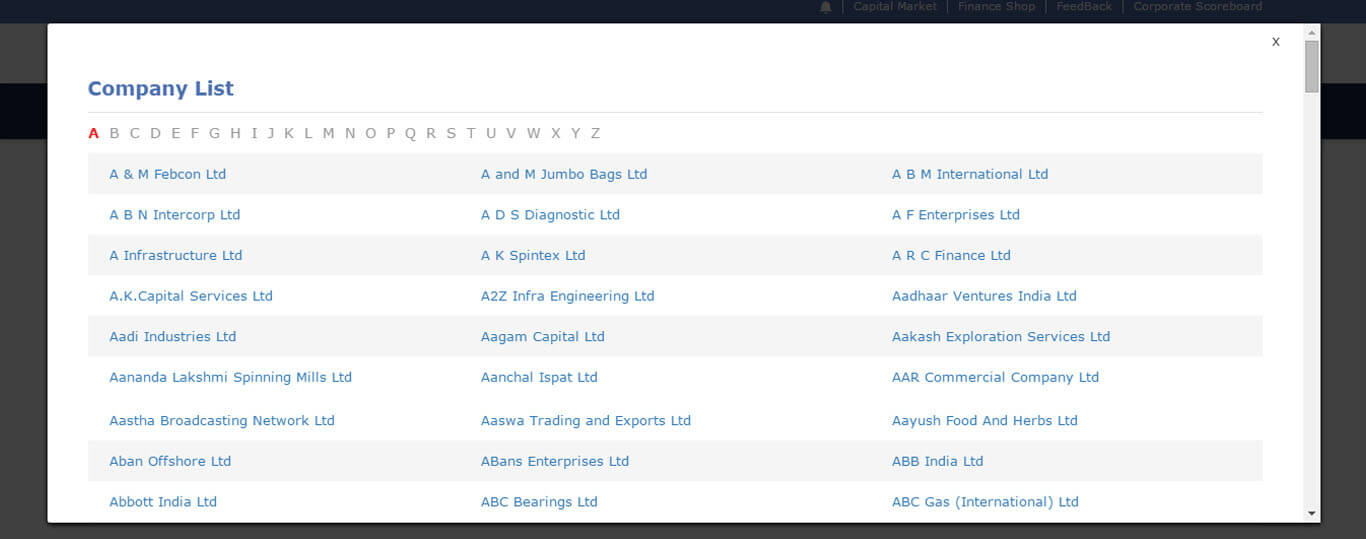Select letter N in alphabet index
The width and height of the screenshot is (1366, 539).
pyautogui.click(x=350, y=133)
